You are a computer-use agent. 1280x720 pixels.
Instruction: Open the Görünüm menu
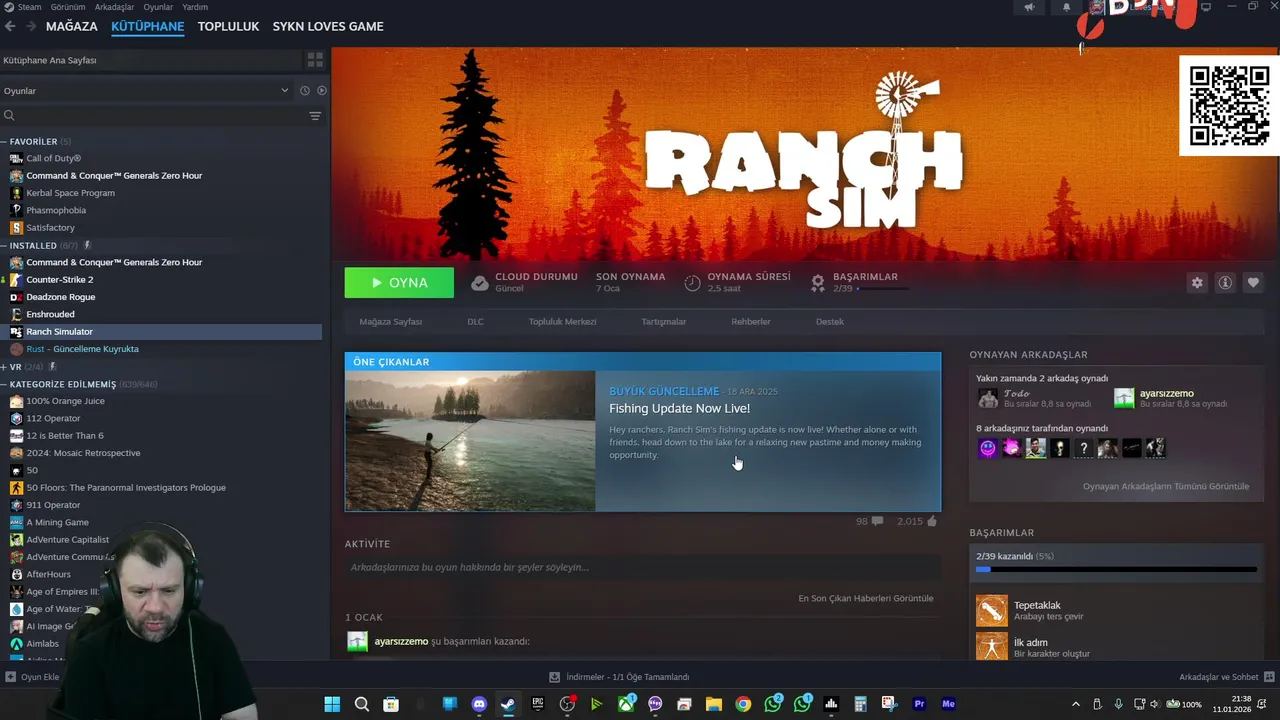click(68, 7)
